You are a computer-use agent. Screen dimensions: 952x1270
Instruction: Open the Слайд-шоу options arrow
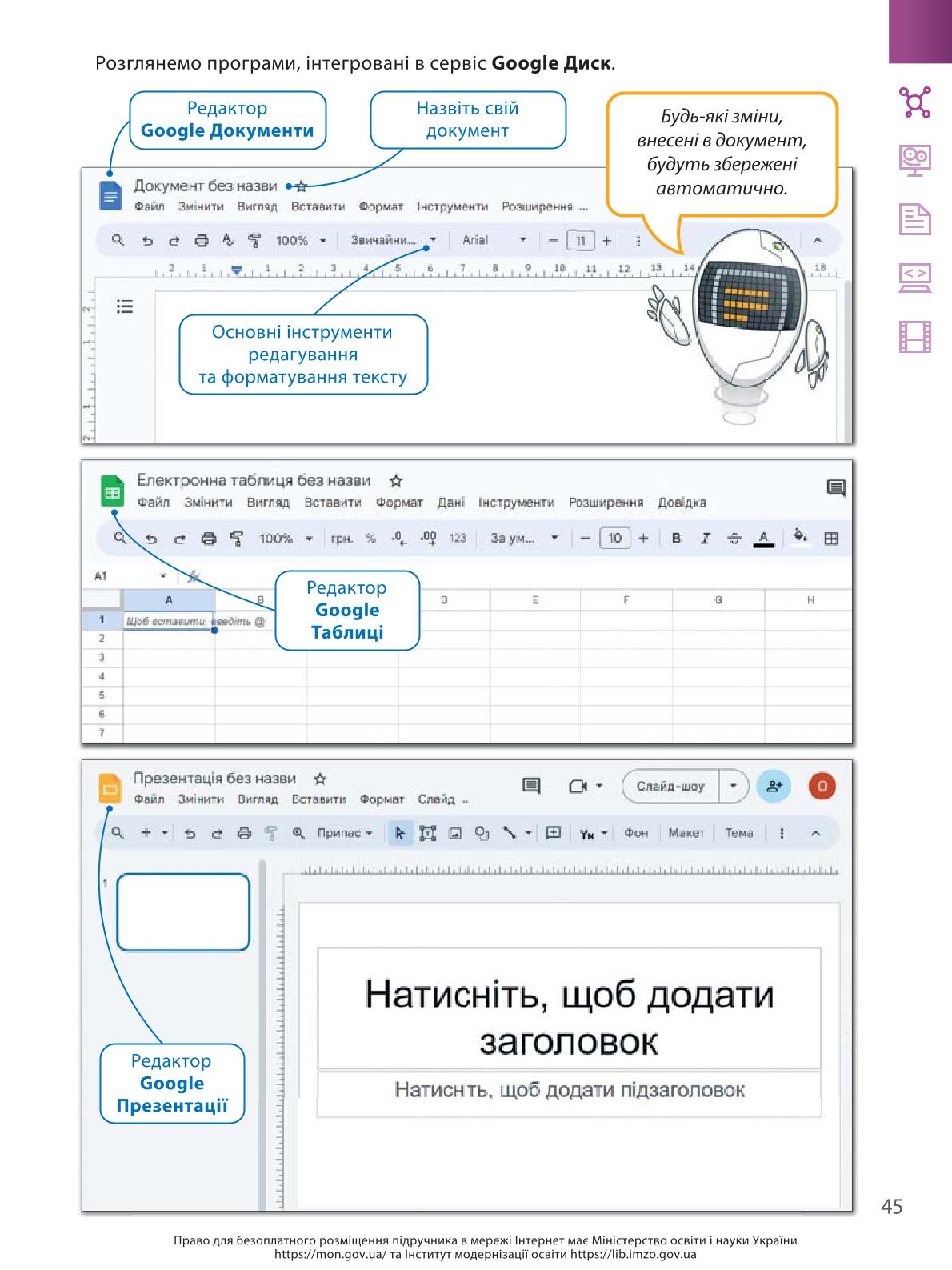coord(734,787)
